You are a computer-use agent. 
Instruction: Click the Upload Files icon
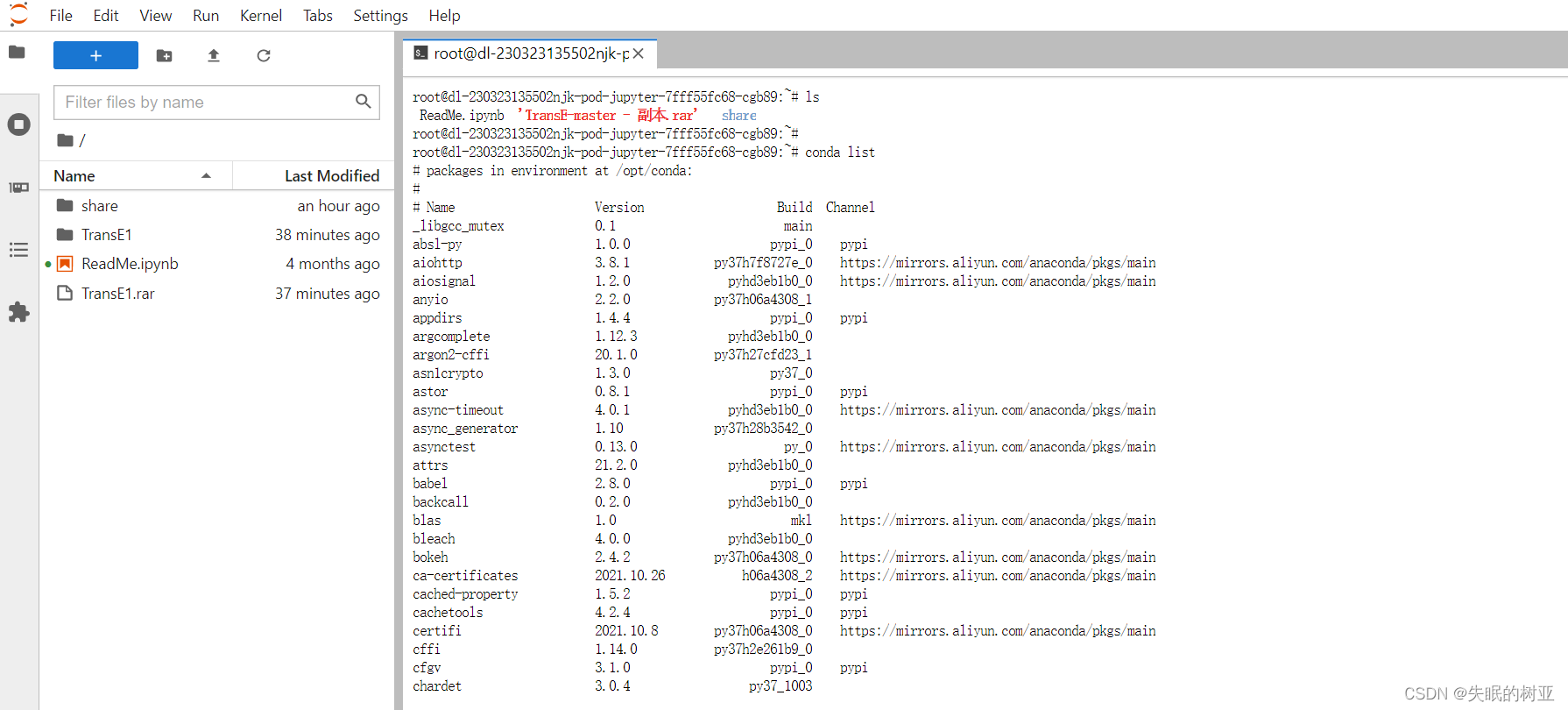coord(213,55)
